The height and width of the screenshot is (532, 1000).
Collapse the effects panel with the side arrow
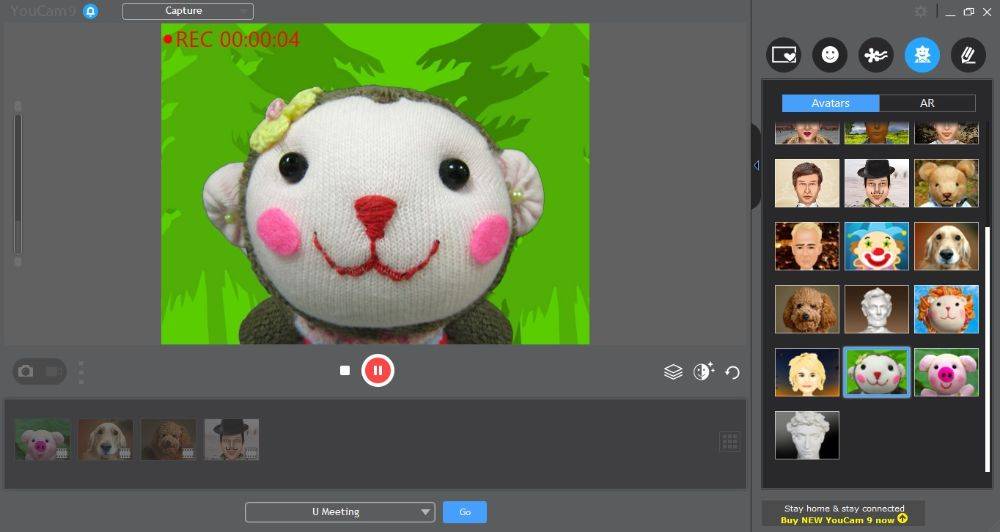pos(756,165)
